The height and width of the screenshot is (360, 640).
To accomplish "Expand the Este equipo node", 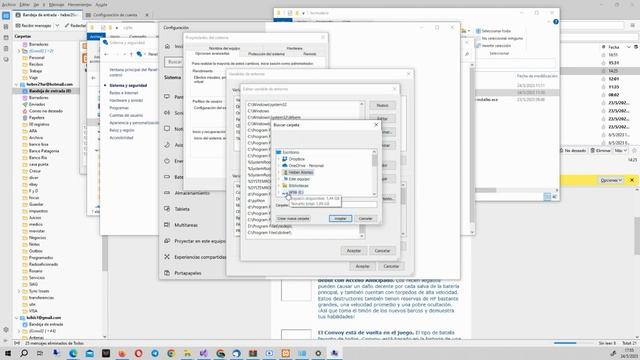I will [279, 179].
